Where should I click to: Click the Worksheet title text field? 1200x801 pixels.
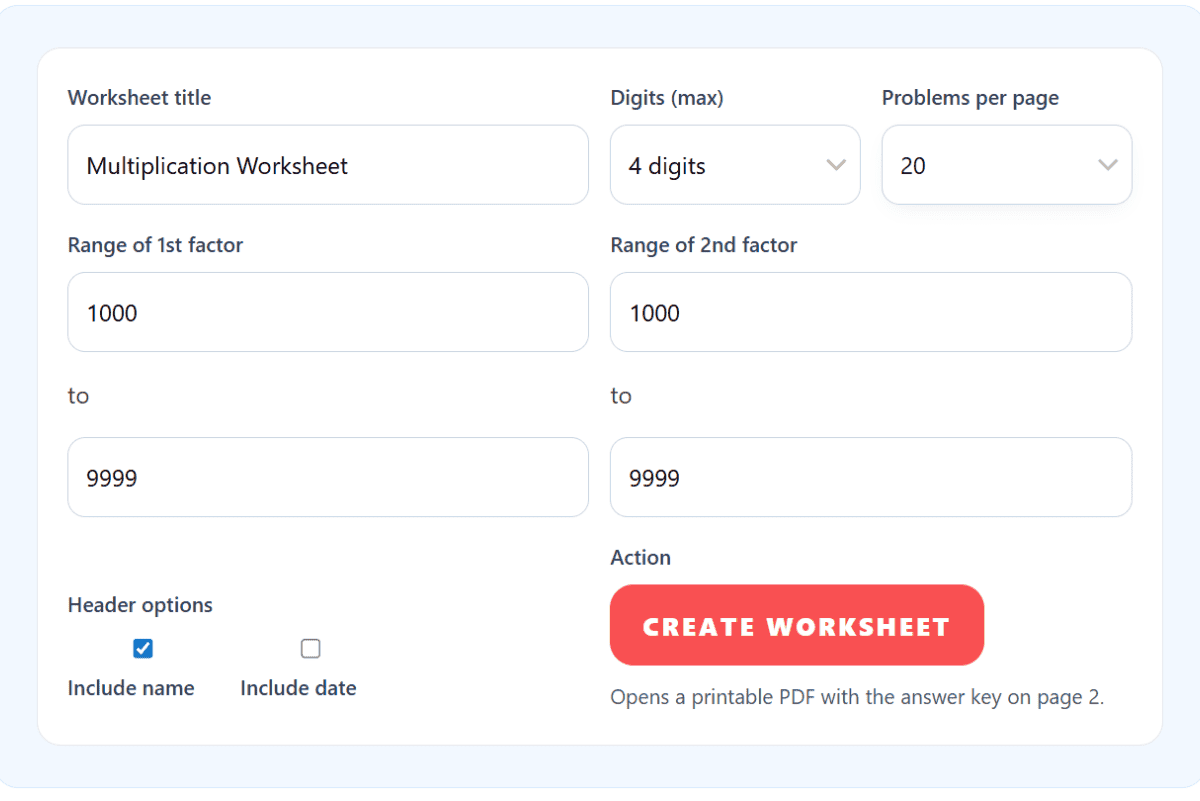(x=327, y=165)
